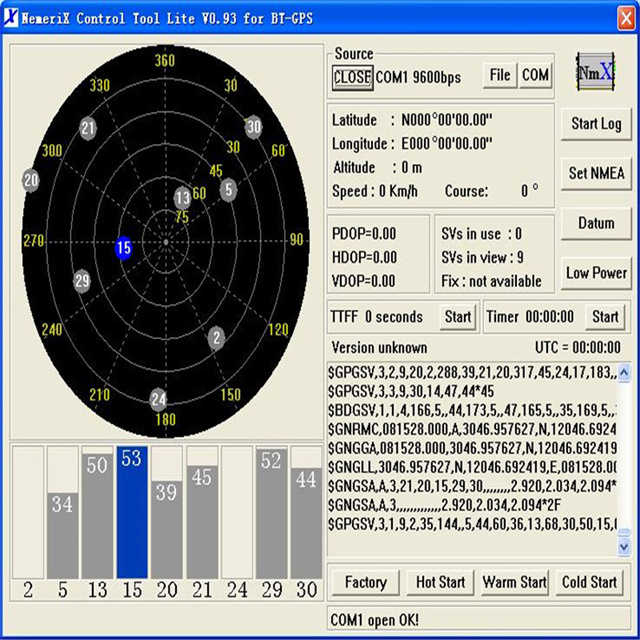Click the Version unknown label
This screenshot has height=640, width=640.
pos(379,348)
